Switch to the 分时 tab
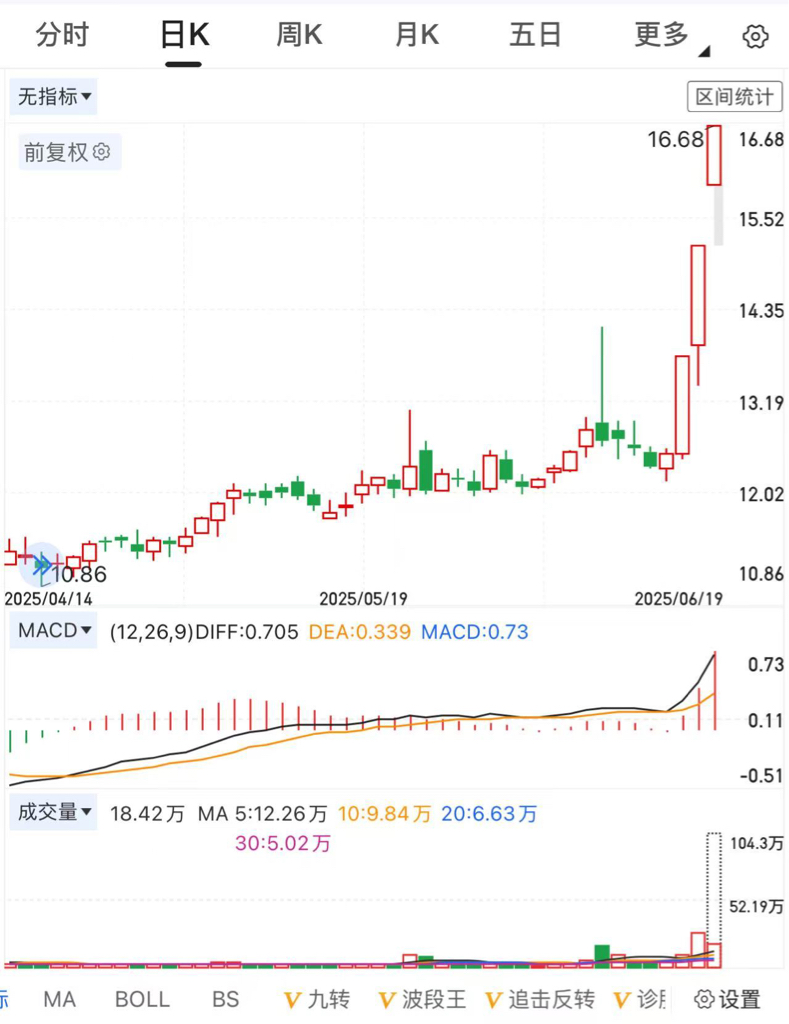 point(62,35)
